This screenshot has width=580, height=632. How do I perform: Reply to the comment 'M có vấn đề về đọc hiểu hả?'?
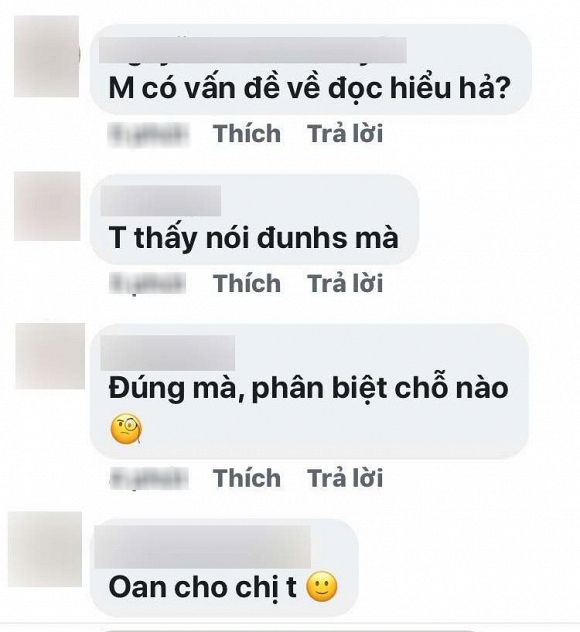click(345, 133)
